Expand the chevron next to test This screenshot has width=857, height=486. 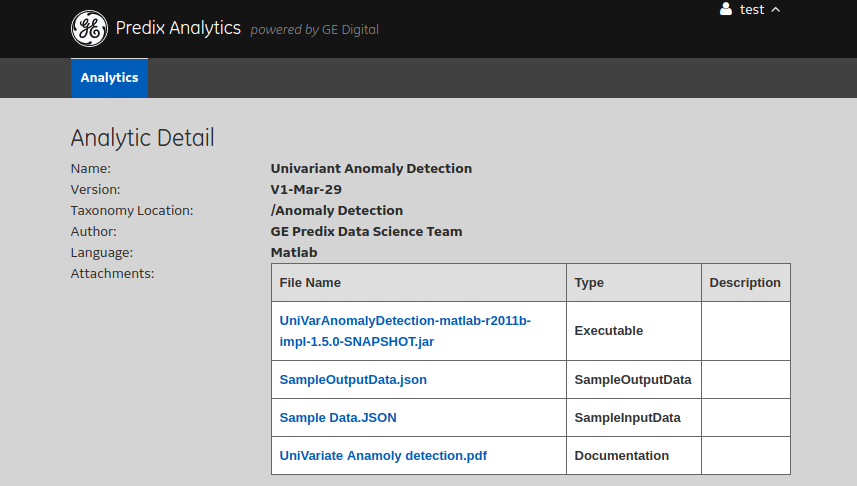pos(775,9)
